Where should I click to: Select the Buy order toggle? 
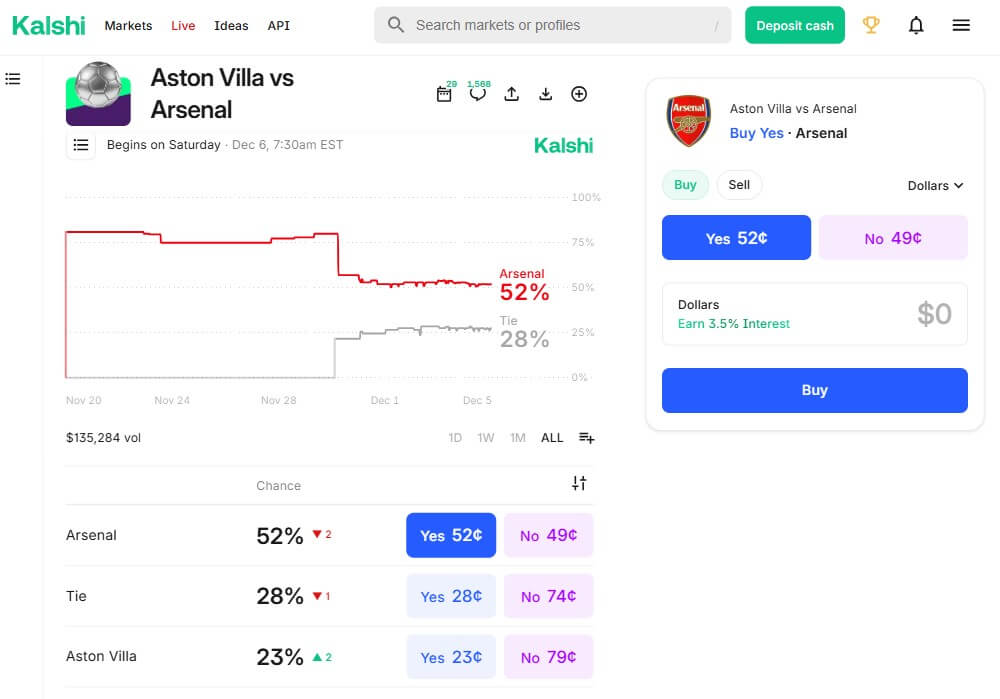click(685, 185)
